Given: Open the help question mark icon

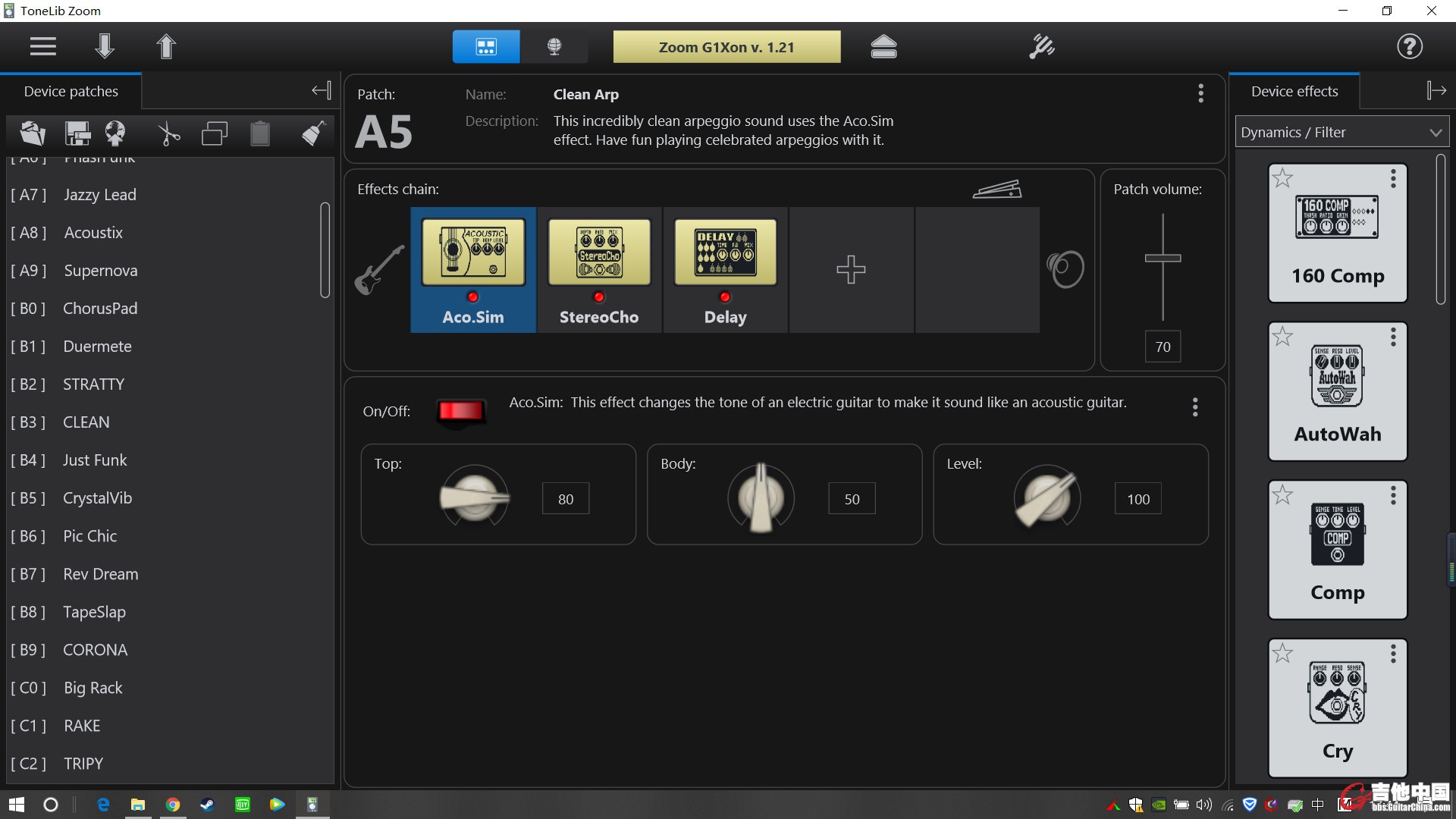Looking at the screenshot, I should [1409, 47].
